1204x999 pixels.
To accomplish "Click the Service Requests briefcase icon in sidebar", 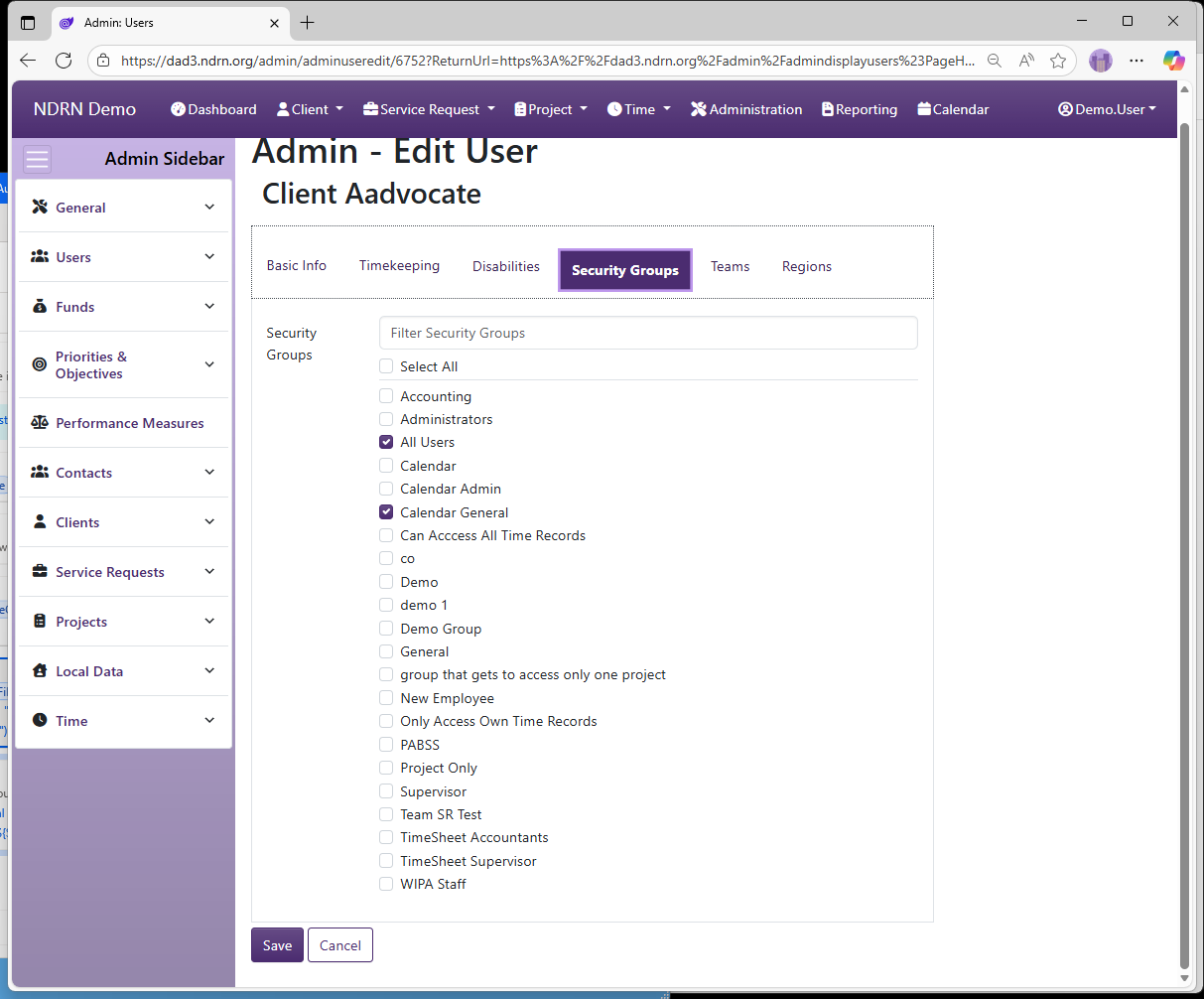I will [x=40, y=572].
